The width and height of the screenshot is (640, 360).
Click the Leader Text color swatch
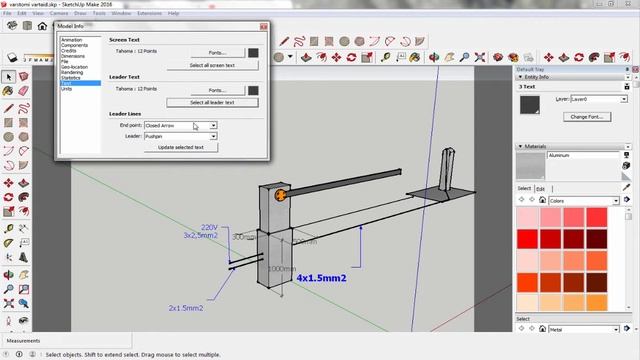(253, 90)
